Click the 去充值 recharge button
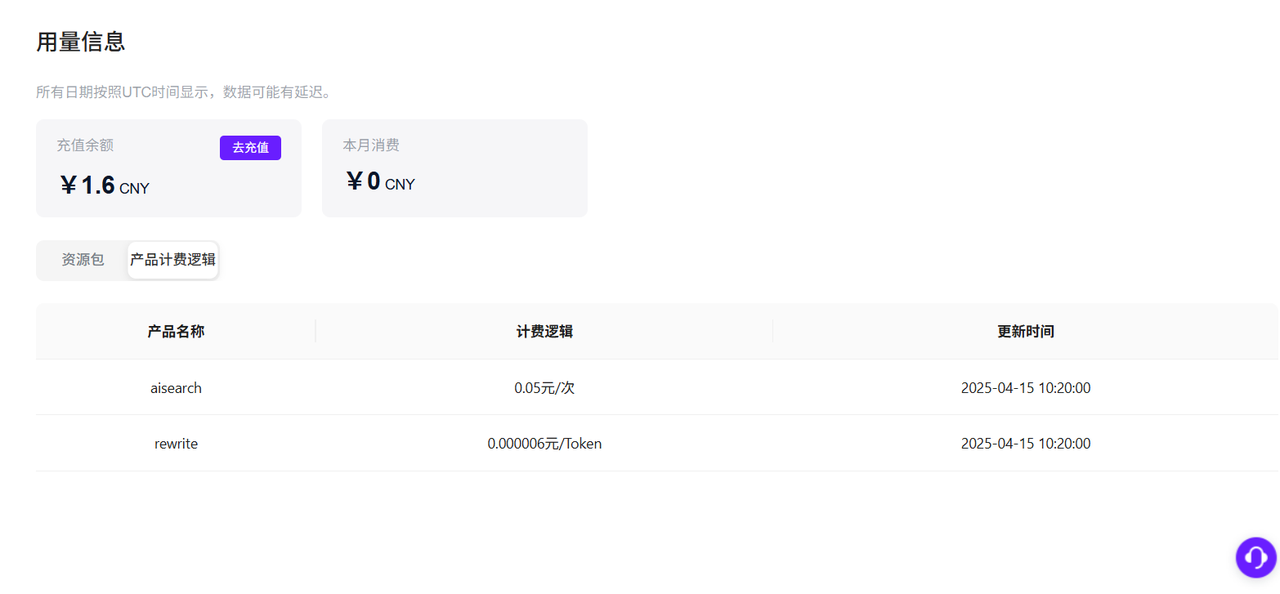Viewport: 1280px width, 594px height. (x=250, y=148)
